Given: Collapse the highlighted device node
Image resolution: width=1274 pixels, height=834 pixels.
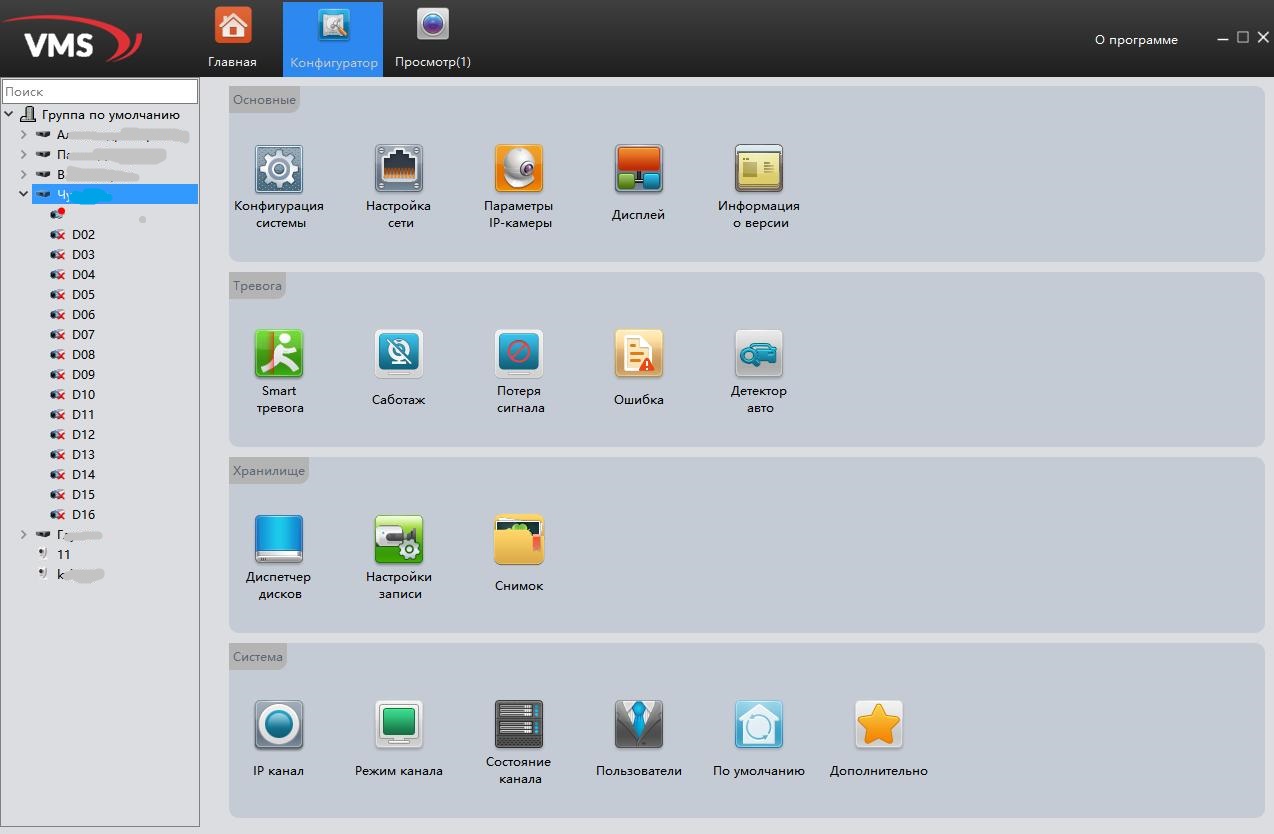Looking at the screenshot, I should pyautogui.click(x=24, y=194).
